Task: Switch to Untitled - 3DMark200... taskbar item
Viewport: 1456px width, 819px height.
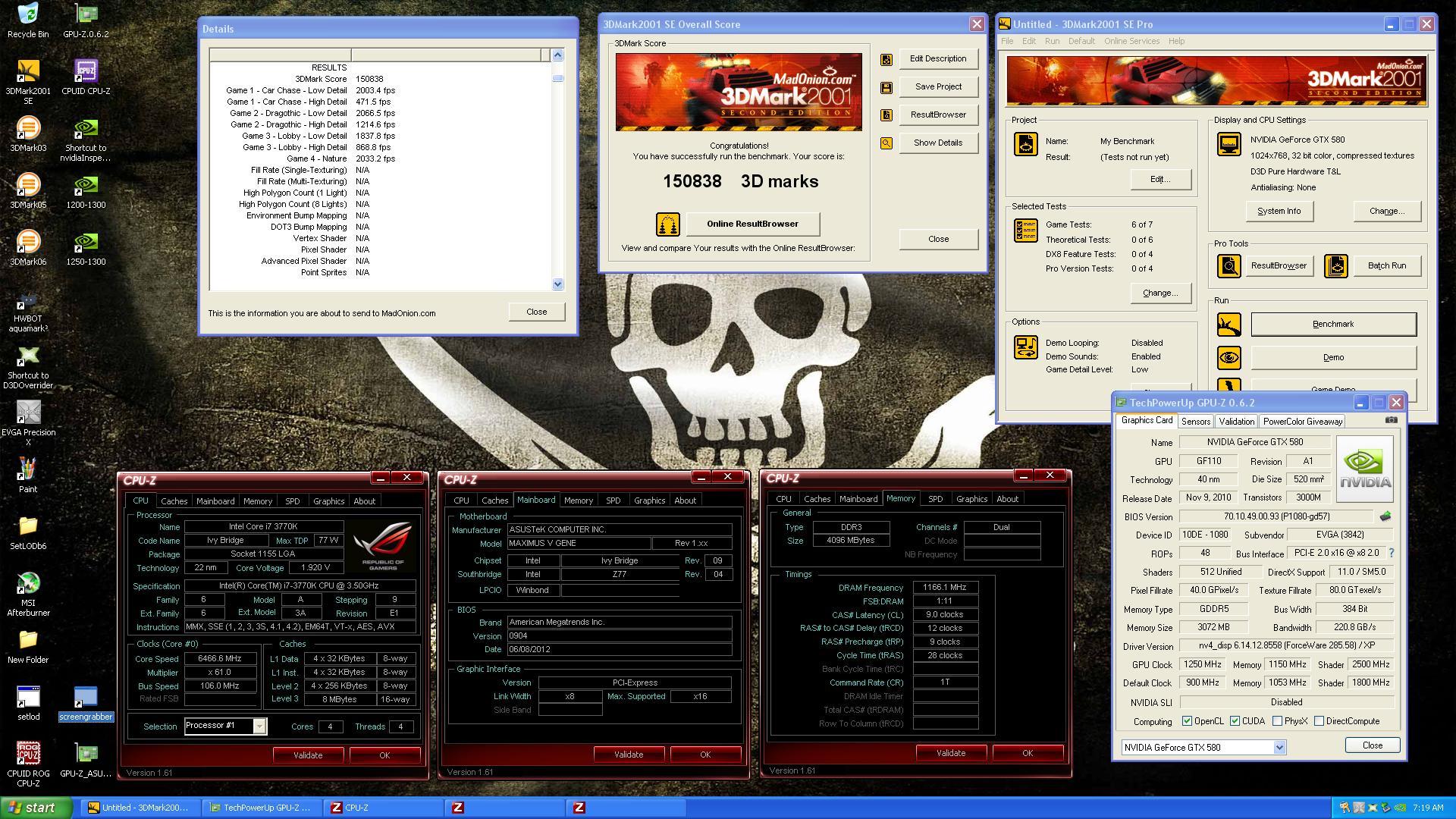Action: click(x=140, y=808)
